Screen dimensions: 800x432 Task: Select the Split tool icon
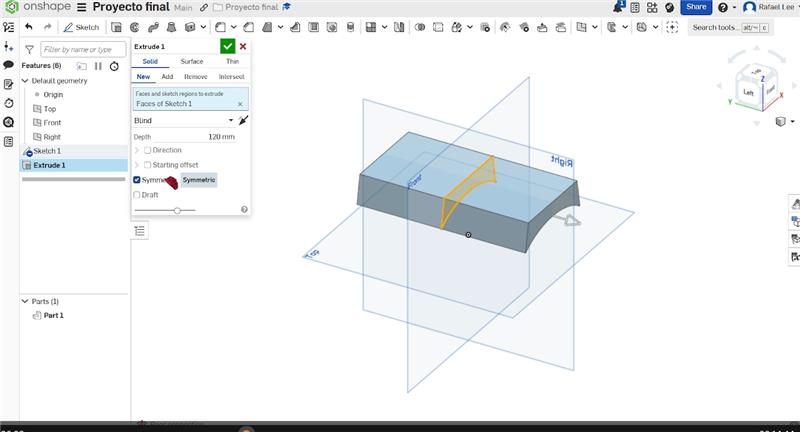(x=438, y=27)
